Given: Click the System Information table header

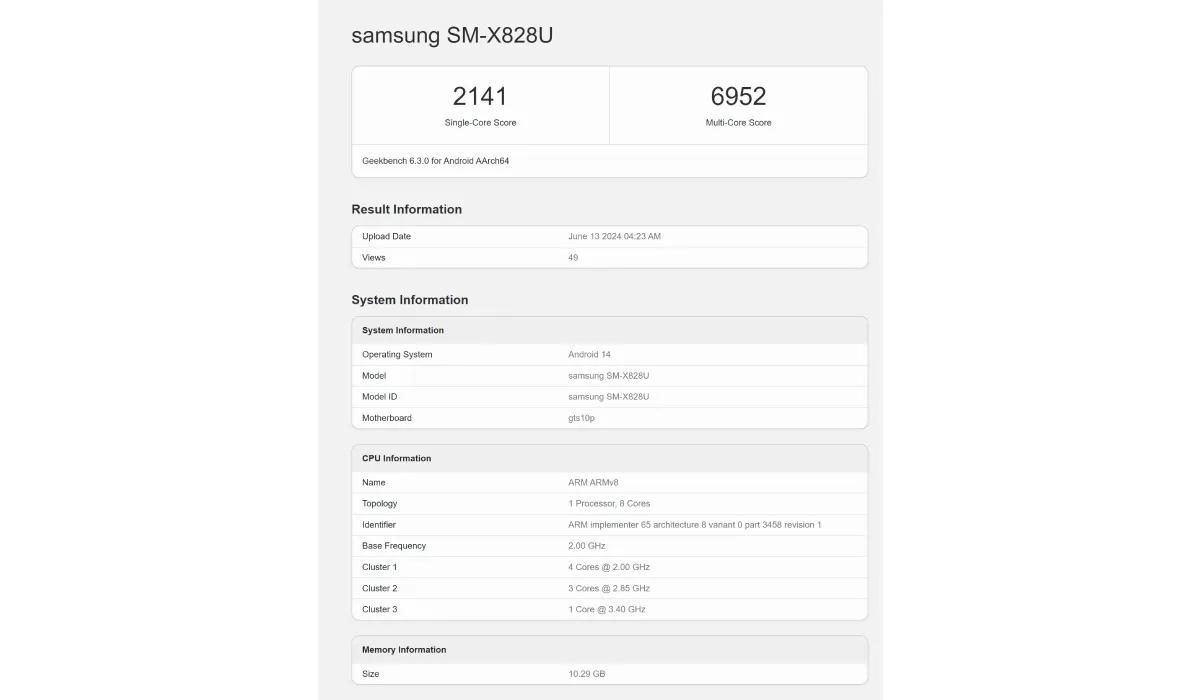Looking at the screenshot, I should coord(609,330).
